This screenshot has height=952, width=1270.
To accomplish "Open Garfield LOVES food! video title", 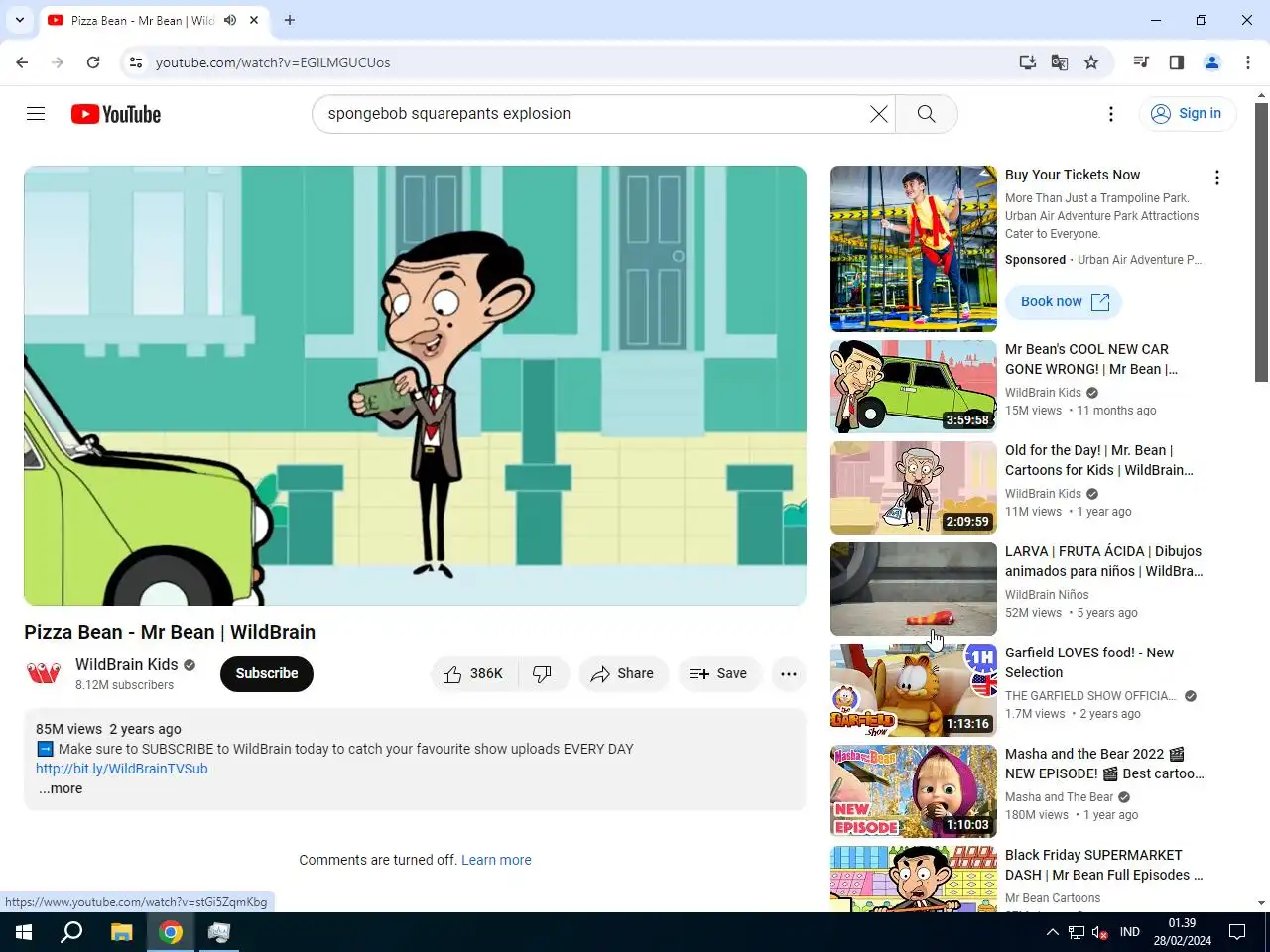I will [x=1089, y=662].
